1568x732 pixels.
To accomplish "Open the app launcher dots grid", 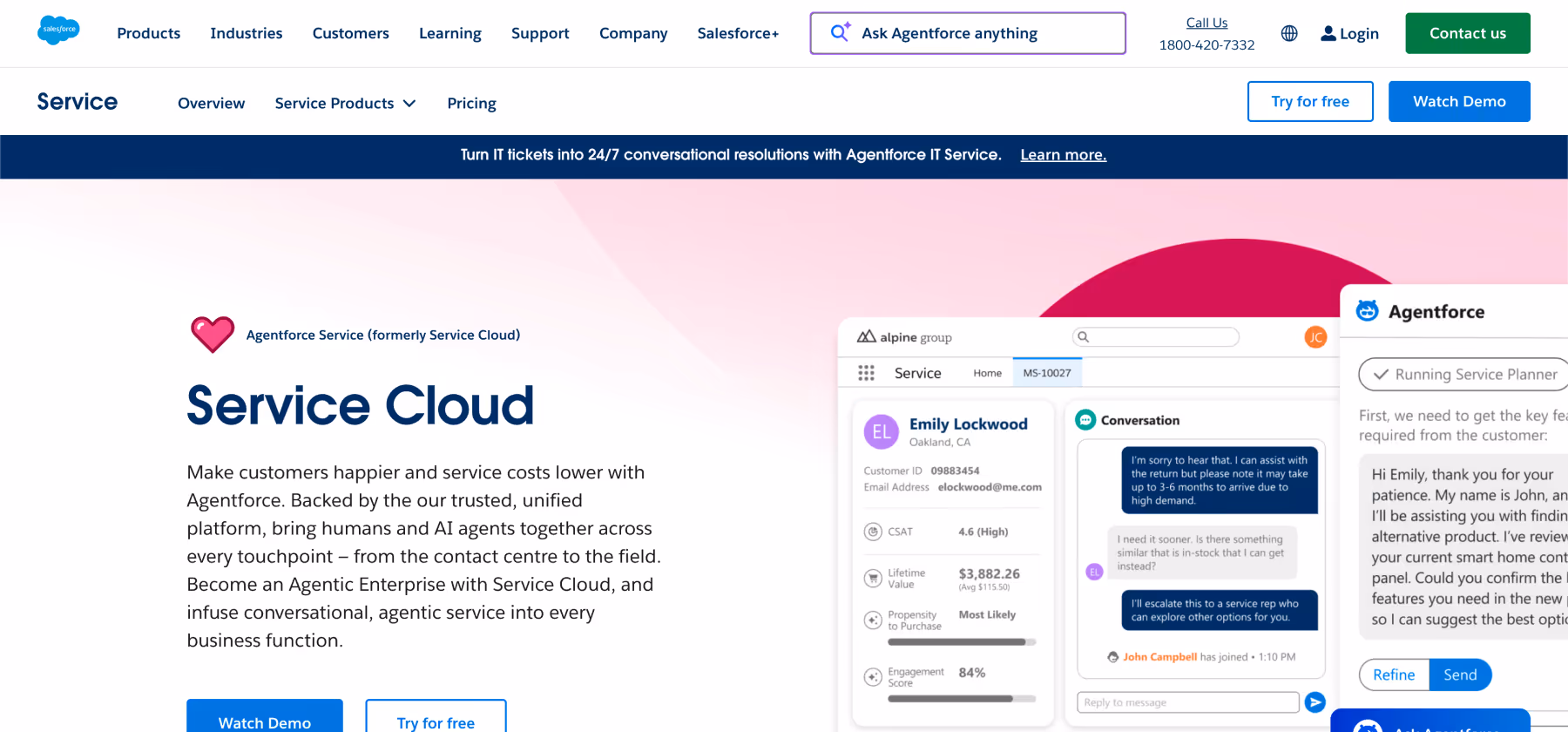I will point(866,373).
